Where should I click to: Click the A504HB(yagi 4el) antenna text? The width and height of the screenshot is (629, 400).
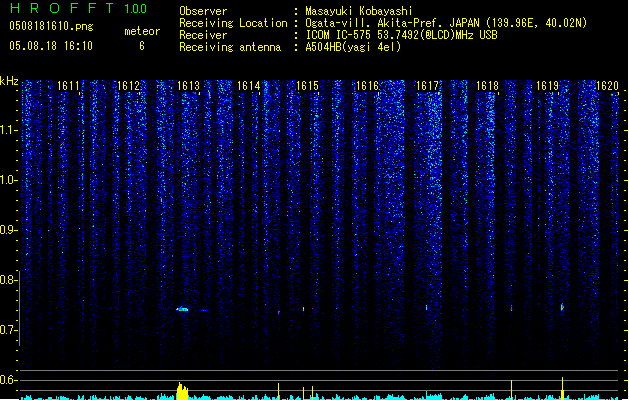point(353,47)
